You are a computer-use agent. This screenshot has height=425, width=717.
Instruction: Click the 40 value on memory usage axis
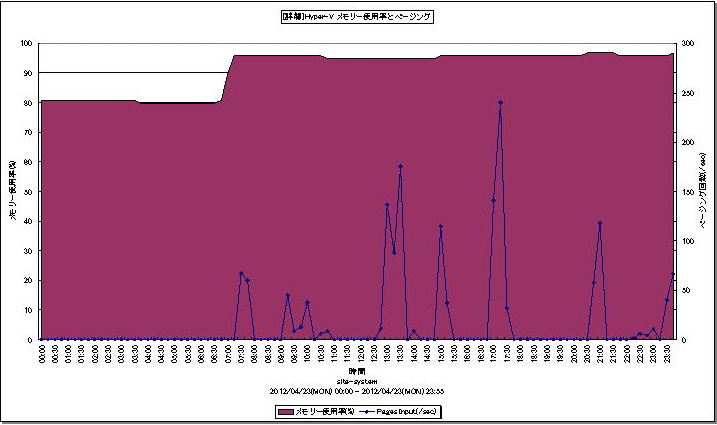[28, 221]
